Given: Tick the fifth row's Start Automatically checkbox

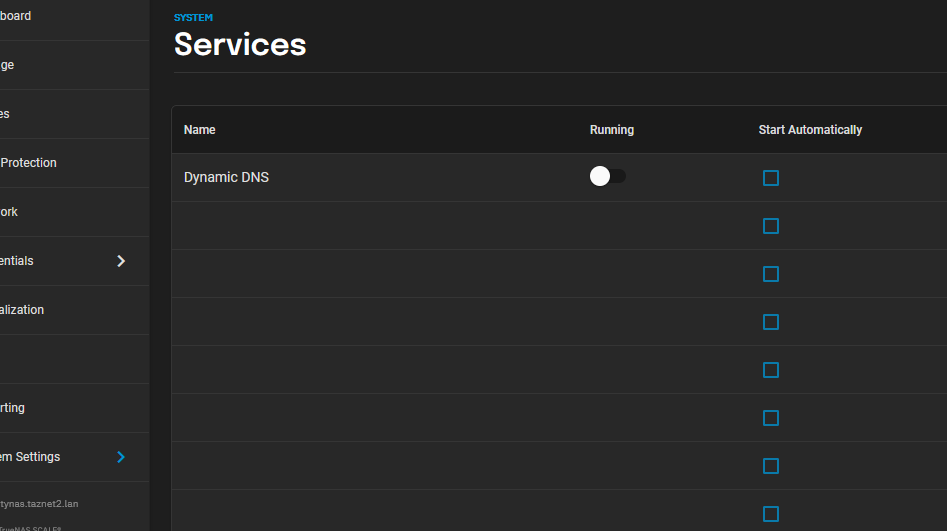Looking at the screenshot, I should [771, 370].
